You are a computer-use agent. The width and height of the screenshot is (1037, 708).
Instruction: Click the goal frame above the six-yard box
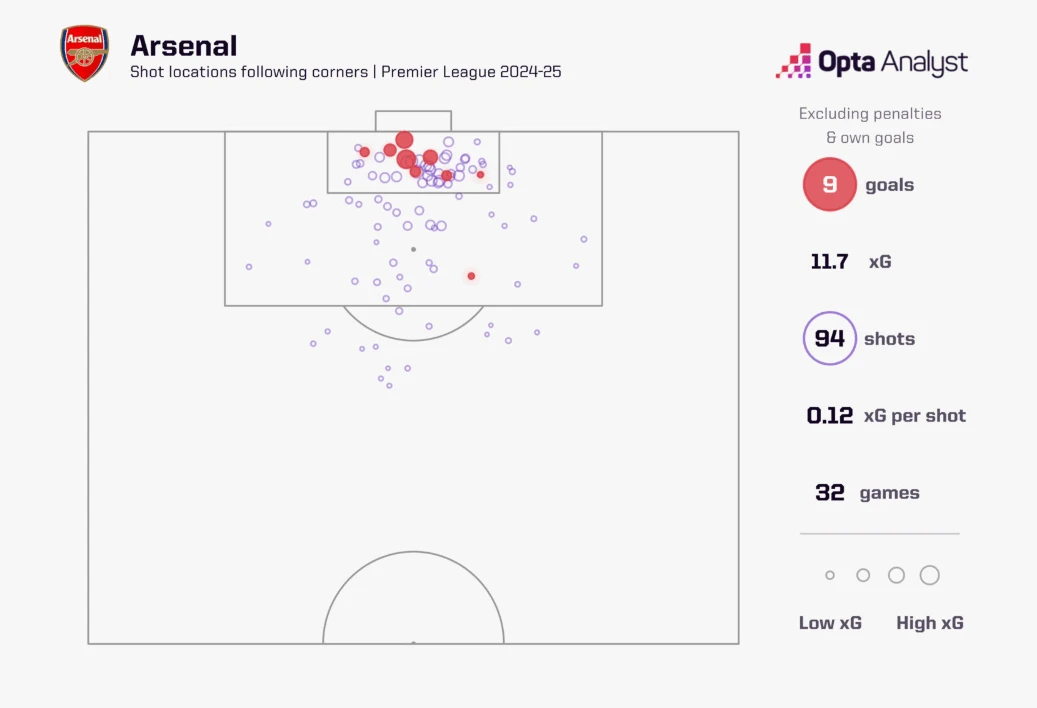(x=413, y=120)
